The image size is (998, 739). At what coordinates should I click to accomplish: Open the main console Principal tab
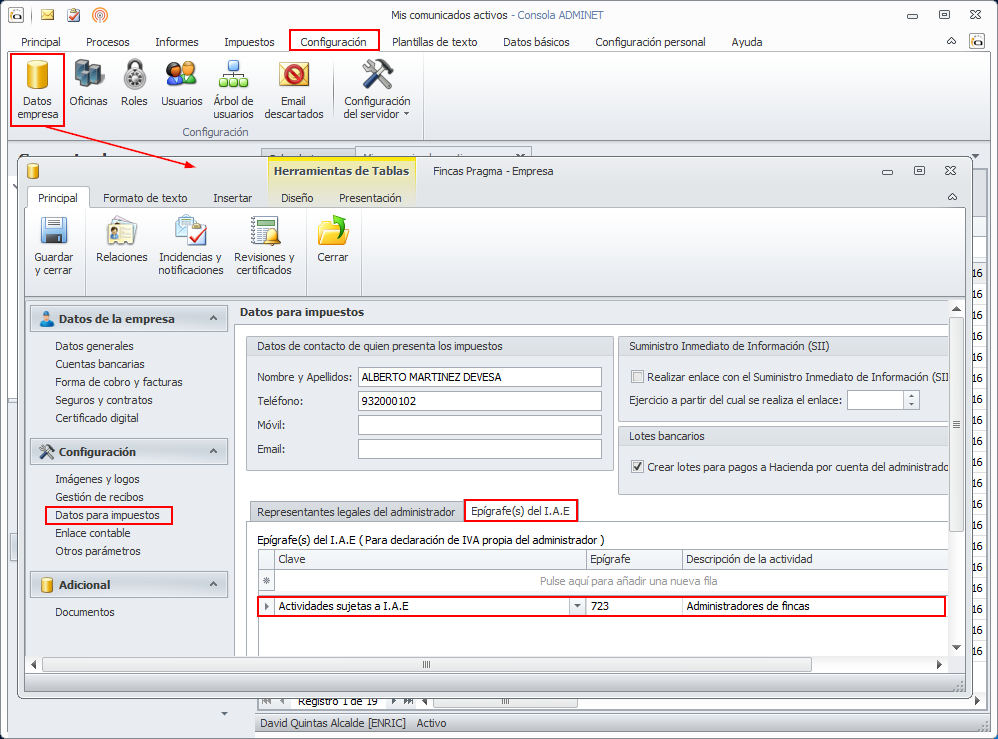41,42
